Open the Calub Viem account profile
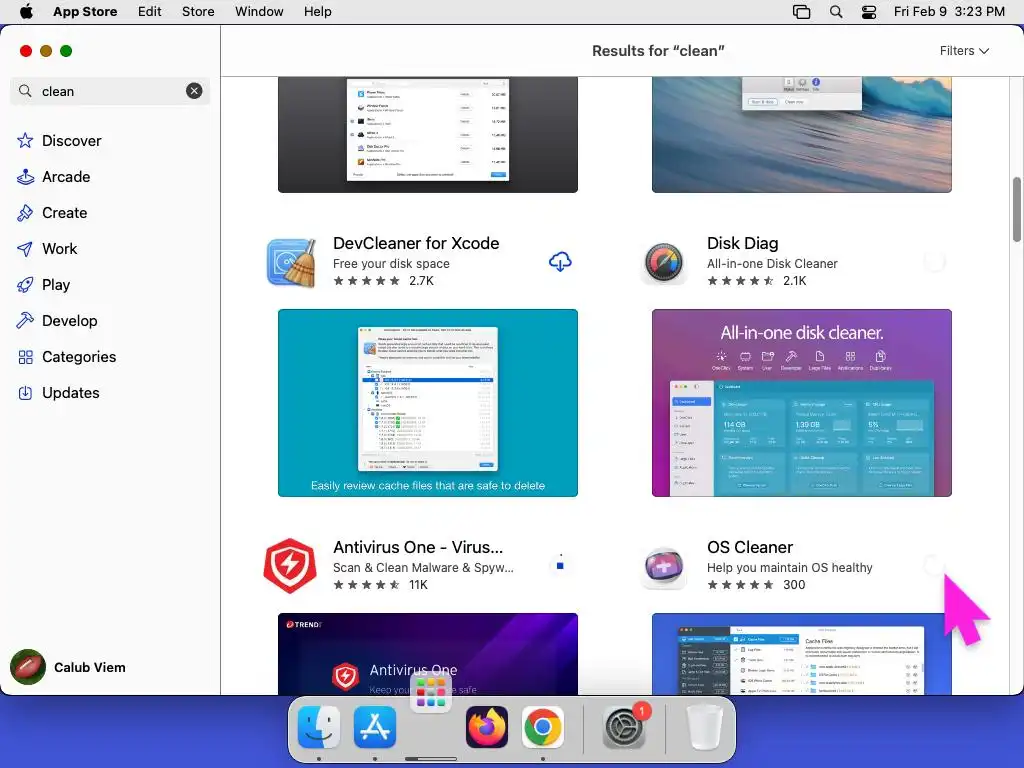This screenshot has height=768, width=1024. (69, 667)
